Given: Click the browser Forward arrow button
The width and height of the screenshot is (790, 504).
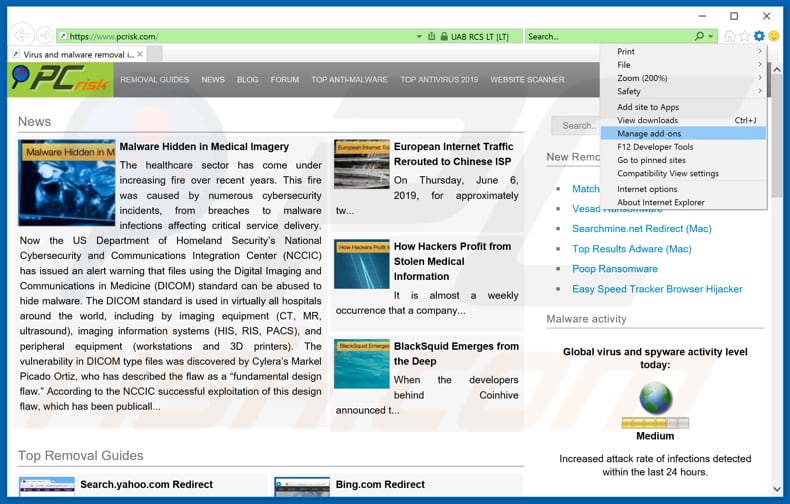Looking at the screenshot, I should [x=45, y=36].
